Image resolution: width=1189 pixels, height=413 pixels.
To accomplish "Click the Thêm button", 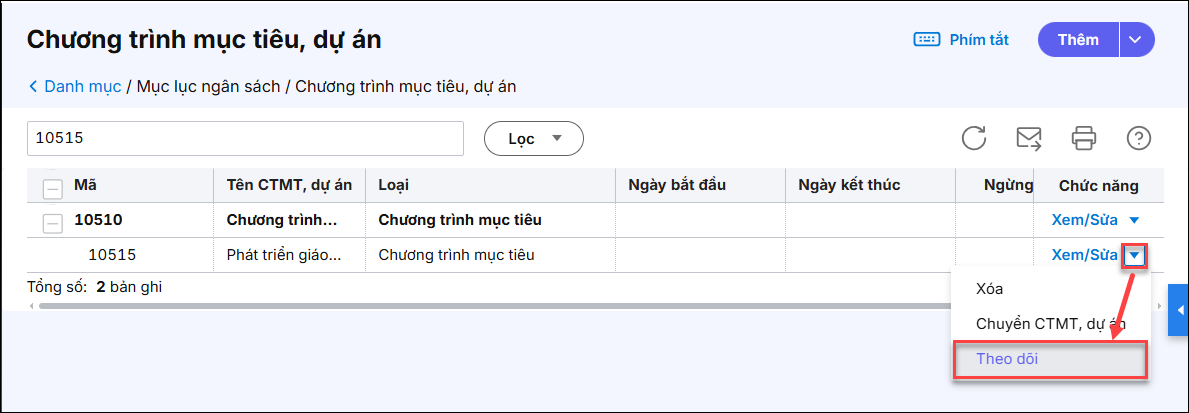I will (x=1078, y=40).
